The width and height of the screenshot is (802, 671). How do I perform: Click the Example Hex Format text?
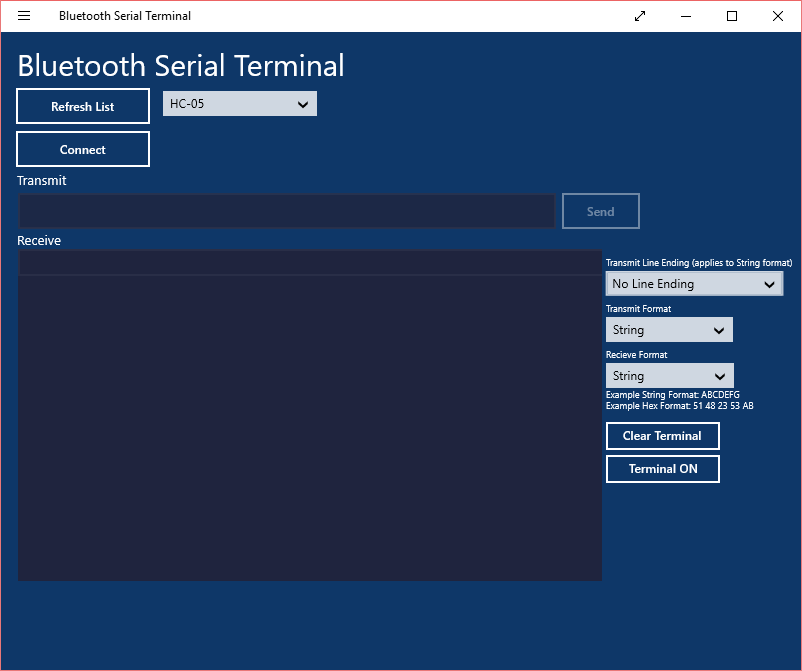point(679,406)
